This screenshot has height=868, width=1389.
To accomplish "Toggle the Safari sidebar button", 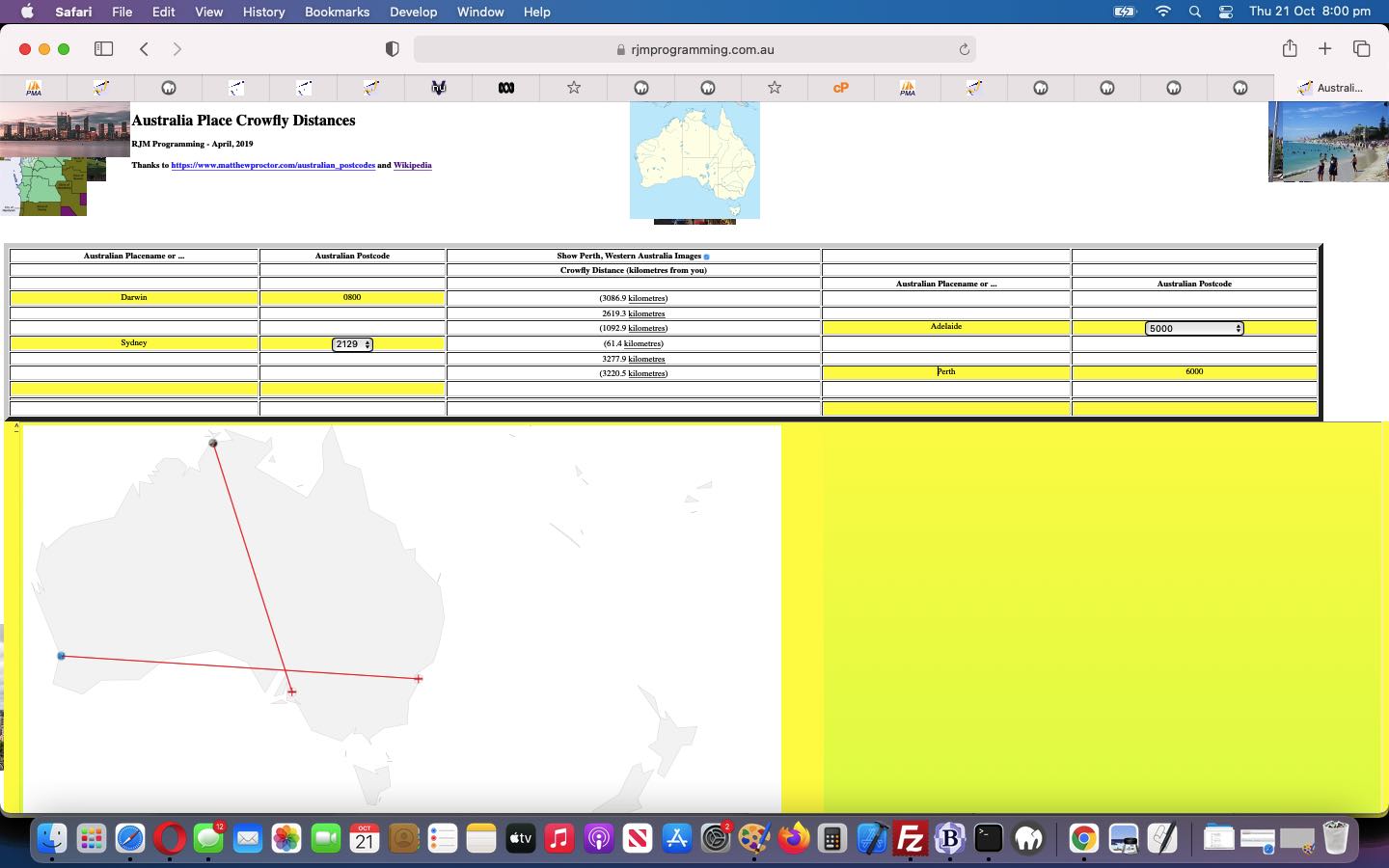I will click(103, 49).
